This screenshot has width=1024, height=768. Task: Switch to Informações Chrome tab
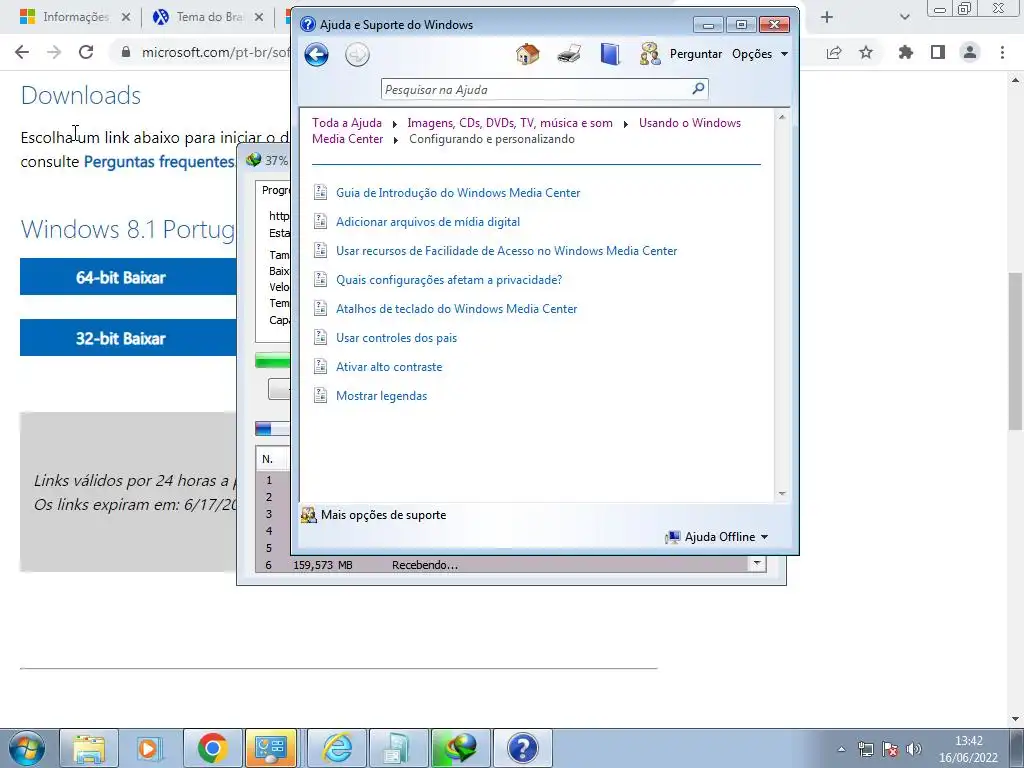tap(74, 17)
